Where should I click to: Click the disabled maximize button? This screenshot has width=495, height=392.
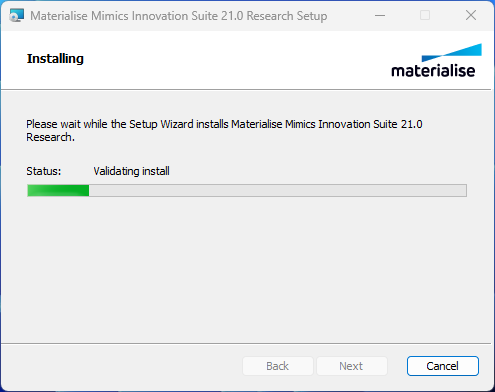point(425,15)
